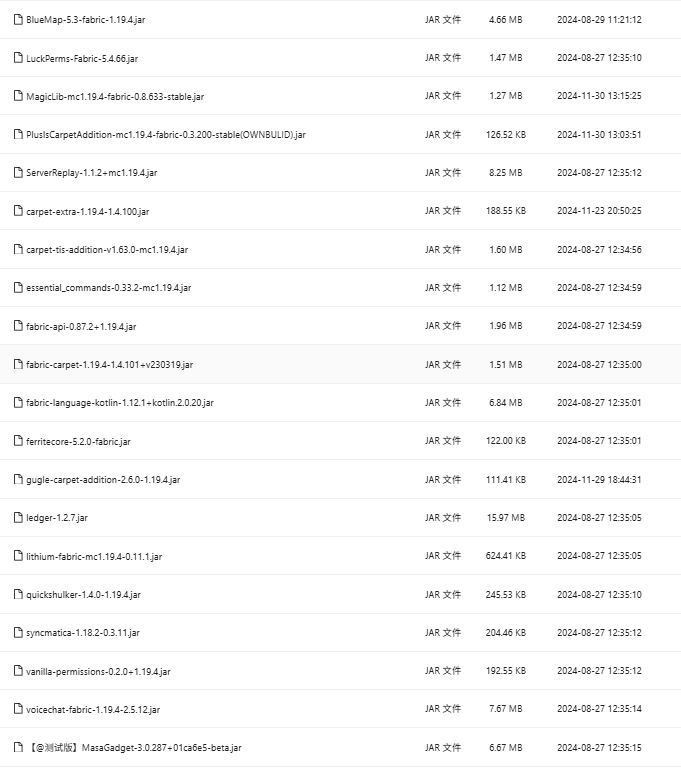Select fabric-language-kotlin-1.12.1+kotlin.2.0.20.jar
The width and height of the screenshot is (681, 773).
120,402
